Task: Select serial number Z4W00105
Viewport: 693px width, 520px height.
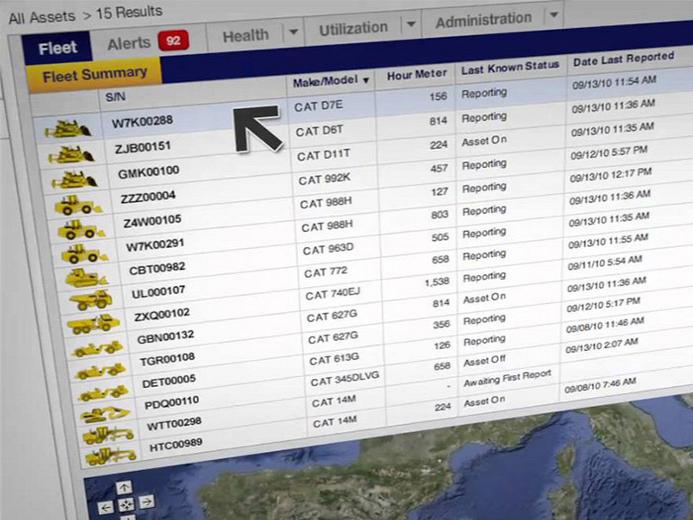Action: 152,221
